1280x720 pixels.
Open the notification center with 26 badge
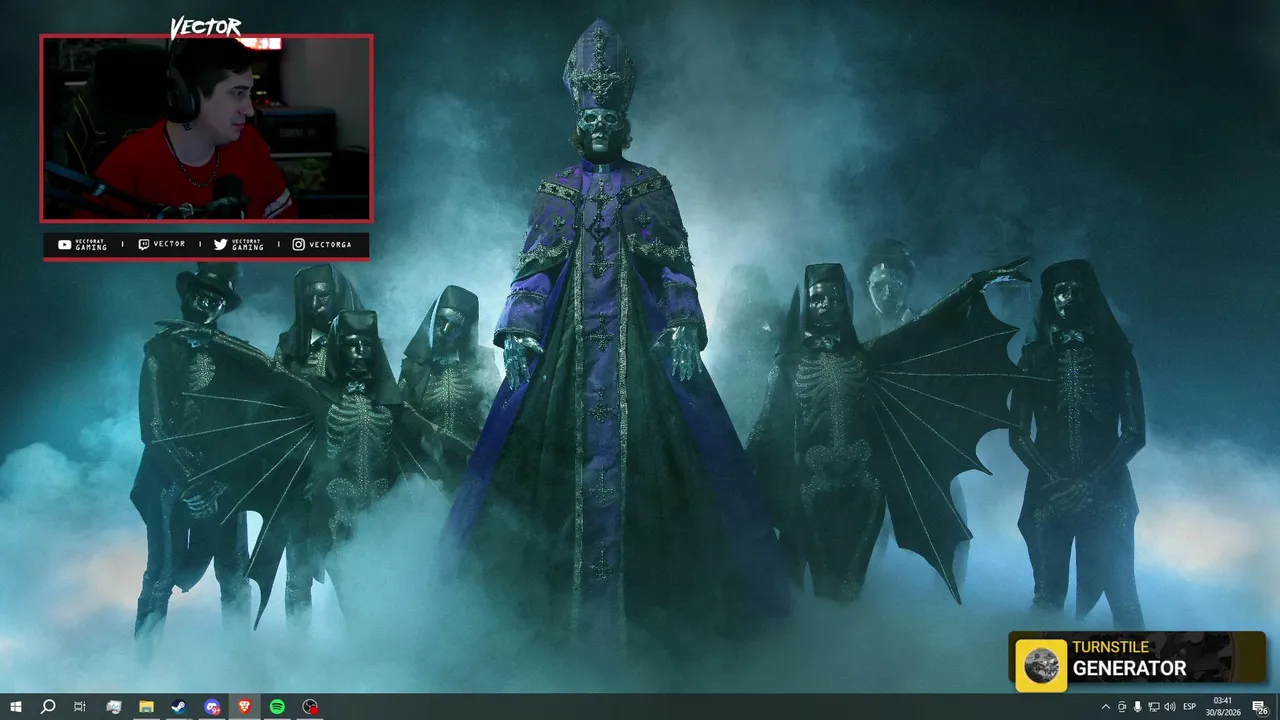point(1260,707)
